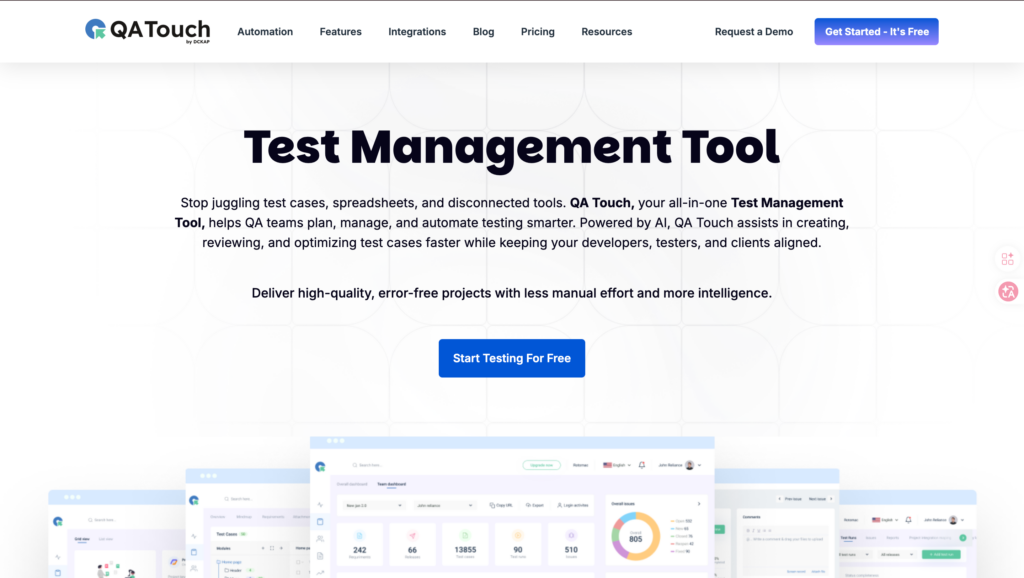Click the Issues 510 stat card icon
This screenshot has width=1024, height=578.
click(571, 536)
